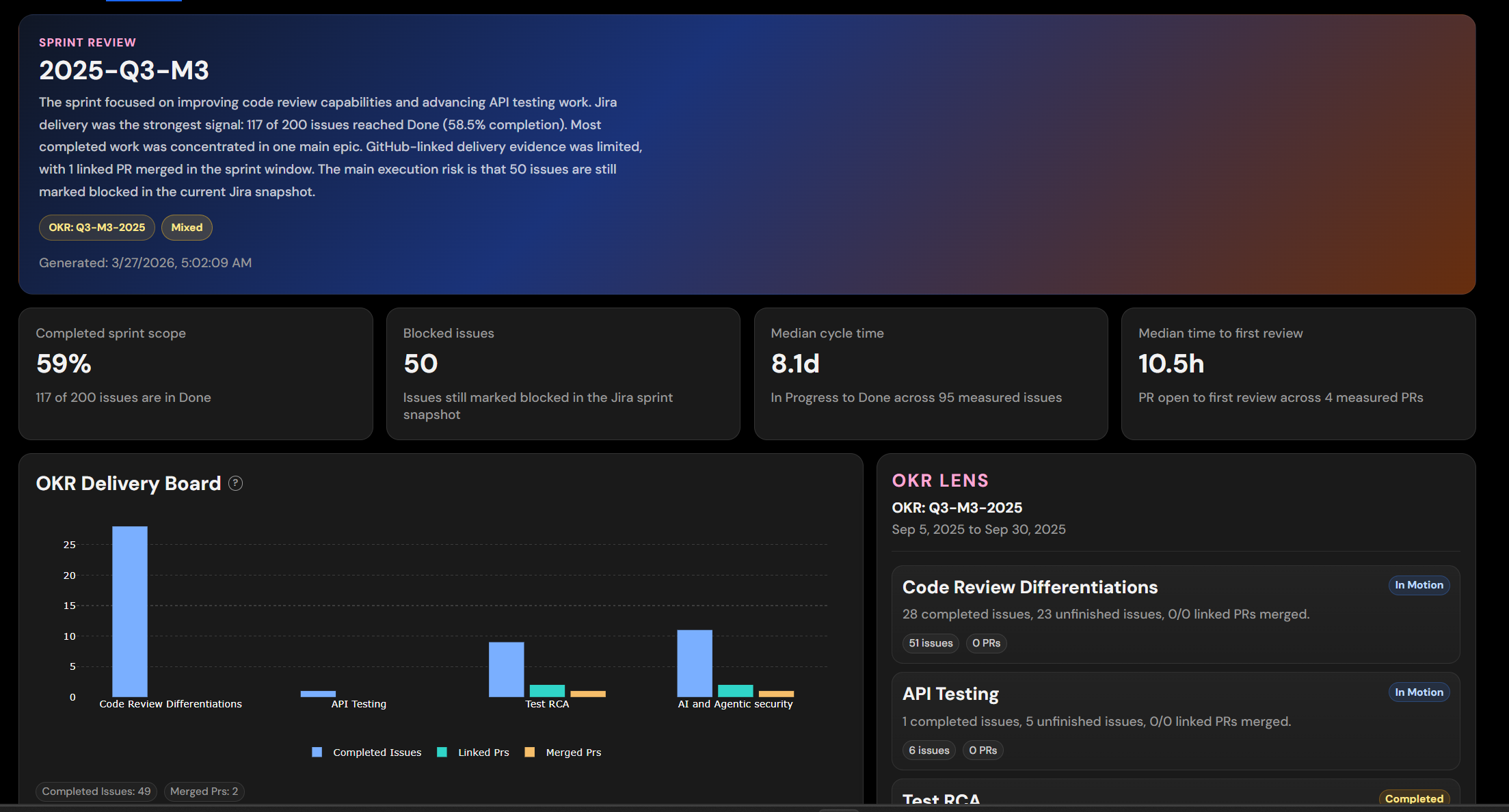Select the 6 issues chip

pos(929,750)
